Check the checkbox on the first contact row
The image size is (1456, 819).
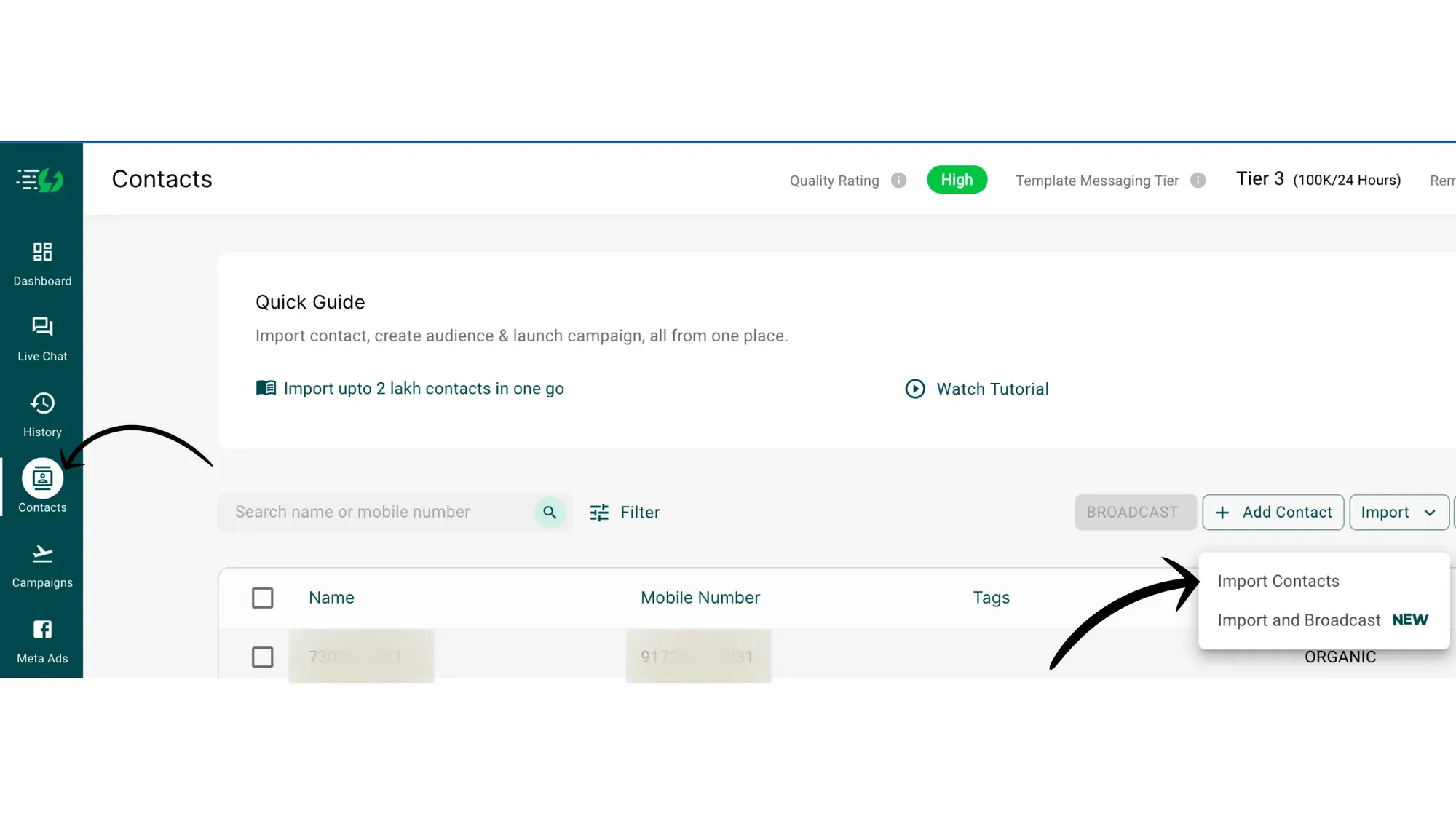(262, 657)
